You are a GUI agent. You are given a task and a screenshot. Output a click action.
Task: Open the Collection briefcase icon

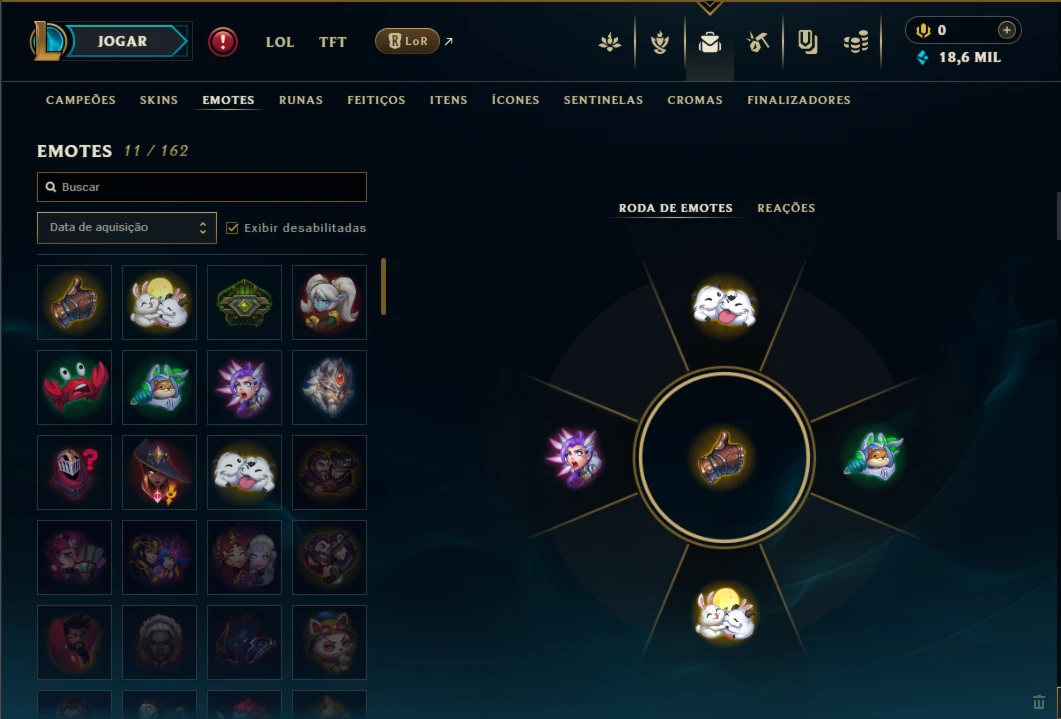coord(709,43)
